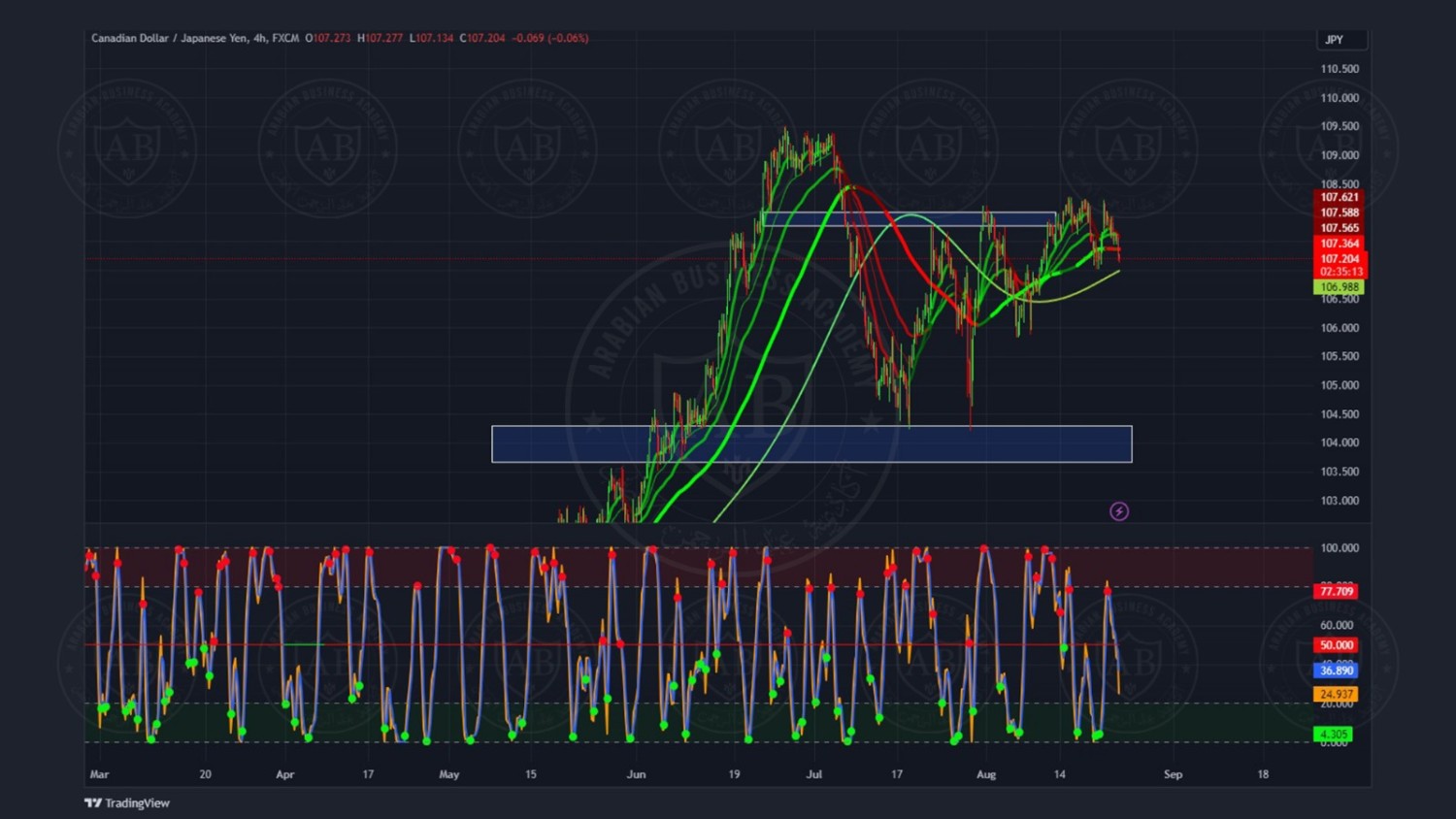Select the narrow resistance rectangle near 108.000
The image size is (1456, 819).
tap(909, 219)
